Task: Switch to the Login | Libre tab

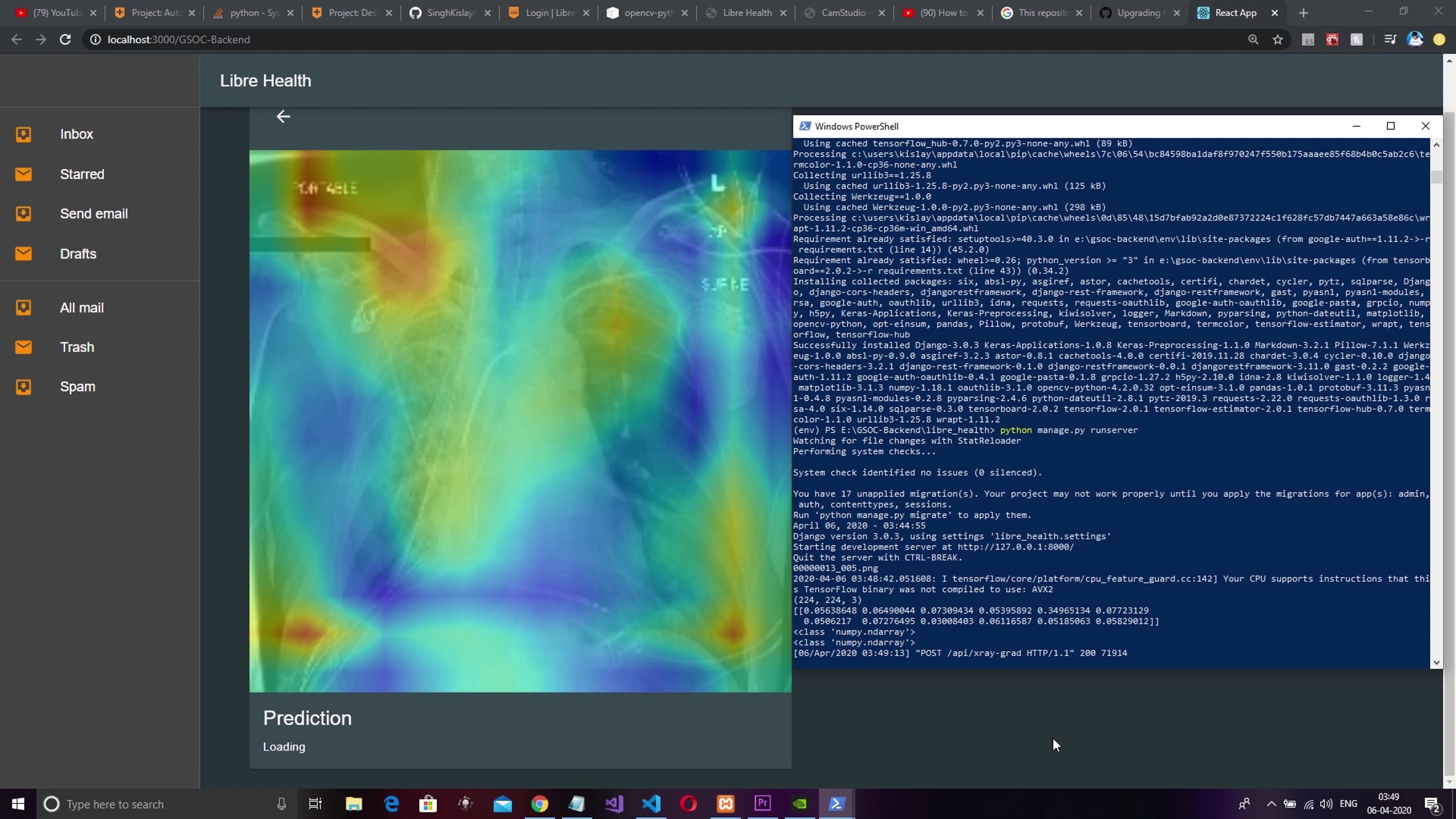Action: pyautogui.click(x=549, y=13)
